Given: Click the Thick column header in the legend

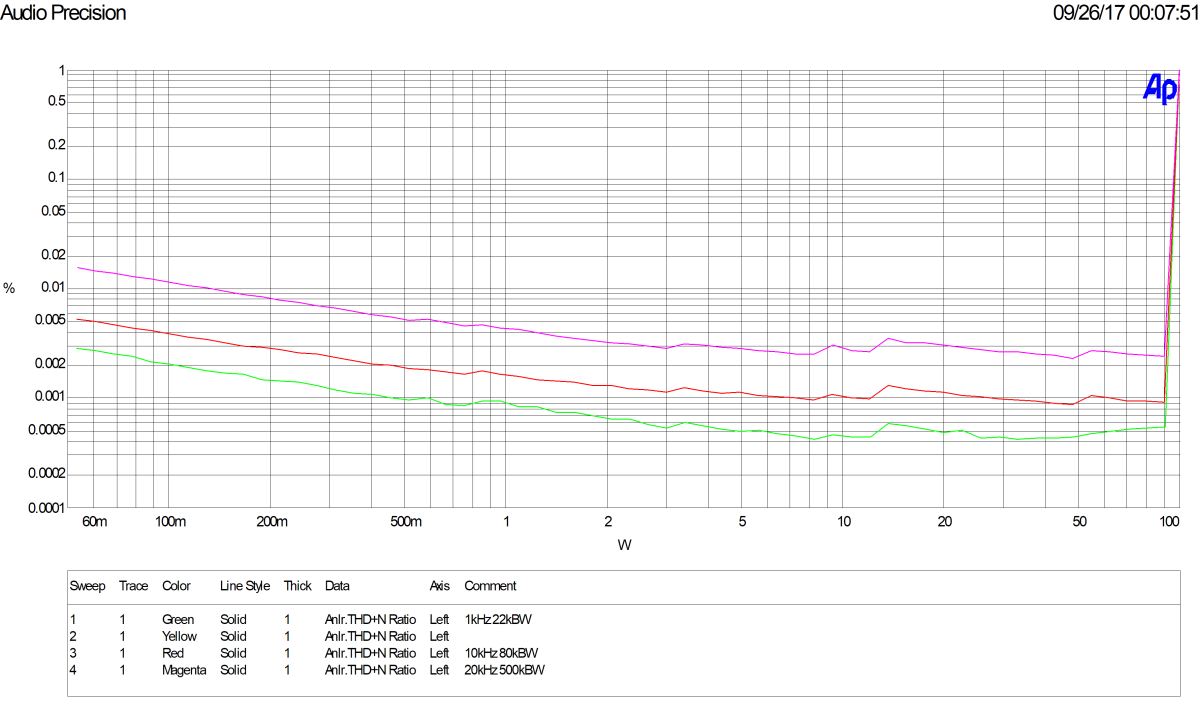Looking at the screenshot, I should tap(297, 586).
